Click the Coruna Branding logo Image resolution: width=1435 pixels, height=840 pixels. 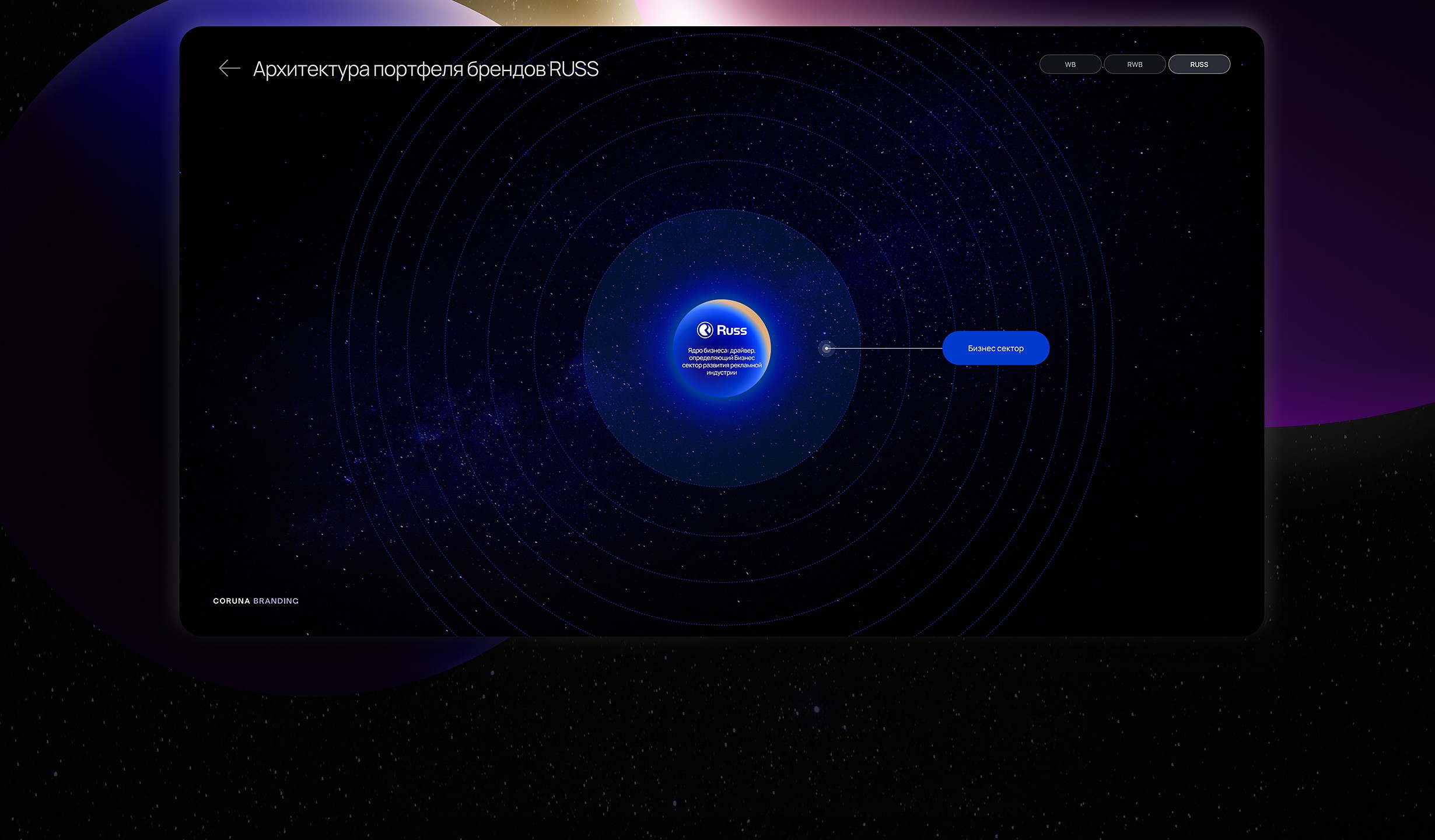[256, 601]
